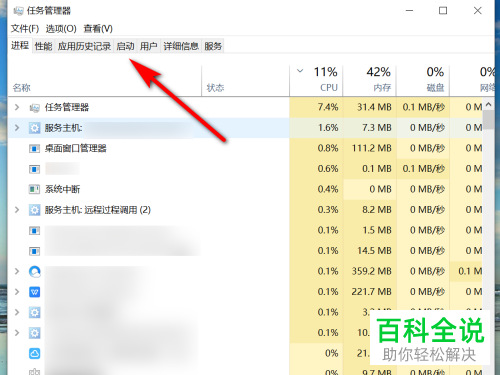Expand 服务主机: 远程过程调用 (2)
The image size is (500, 375).
coord(17,210)
